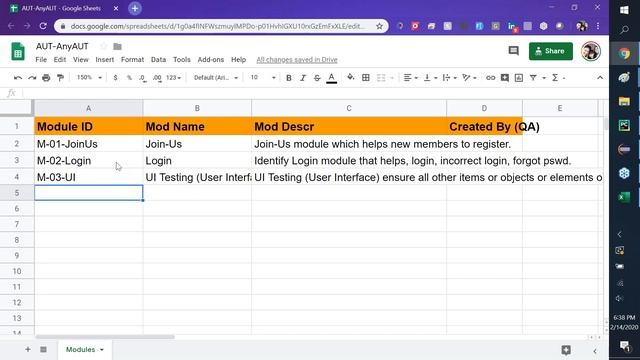Click All changes saved in Drive link
This screenshot has width=640, height=360.
[297, 60]
